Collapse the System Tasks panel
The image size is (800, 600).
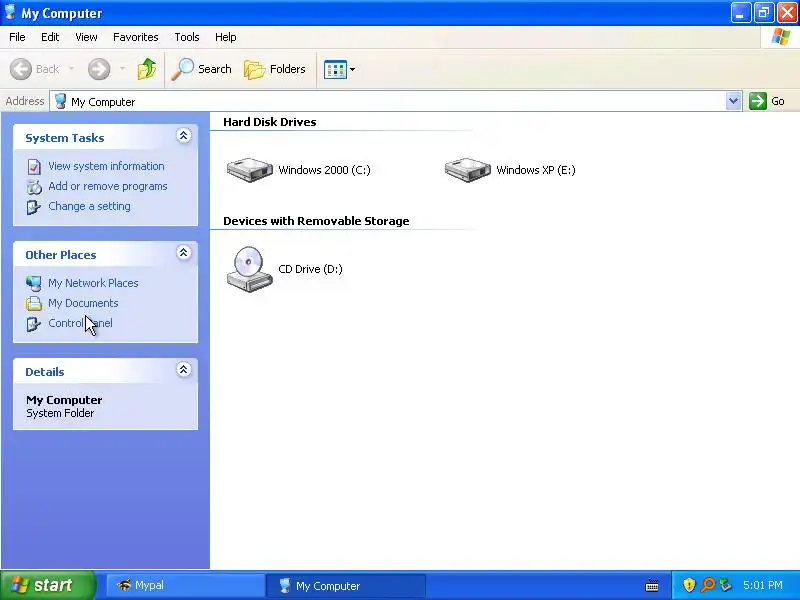pos(184,136)
